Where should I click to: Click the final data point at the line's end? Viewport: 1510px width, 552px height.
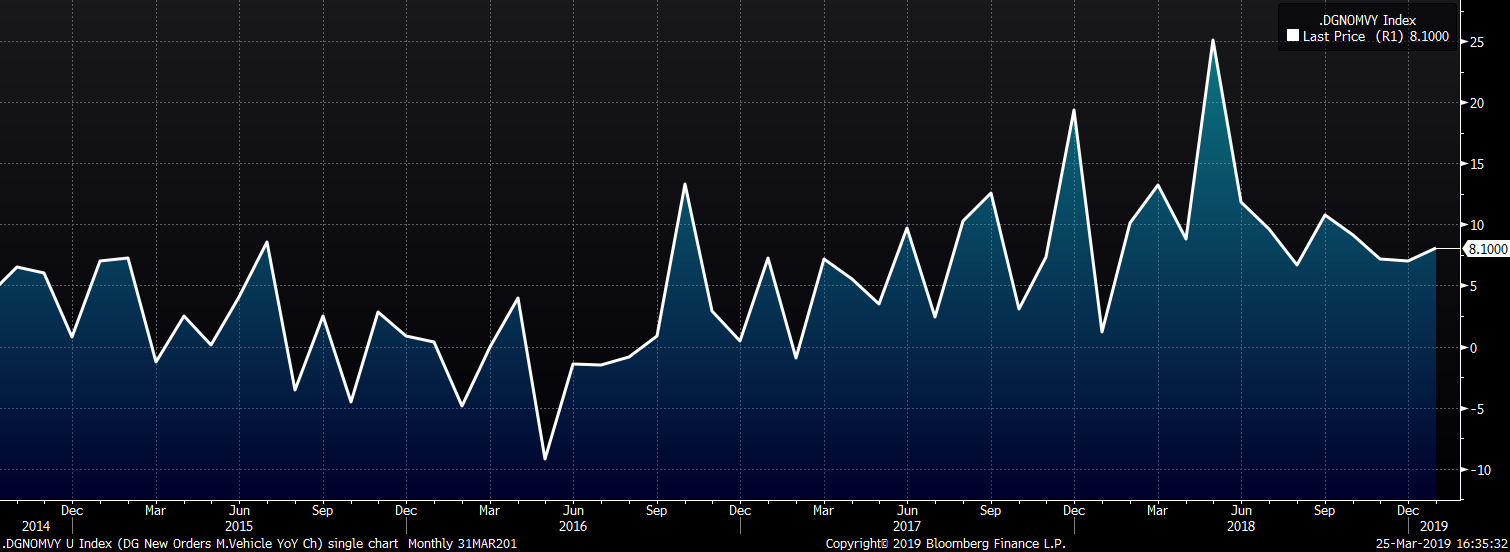click(1436, 248)
